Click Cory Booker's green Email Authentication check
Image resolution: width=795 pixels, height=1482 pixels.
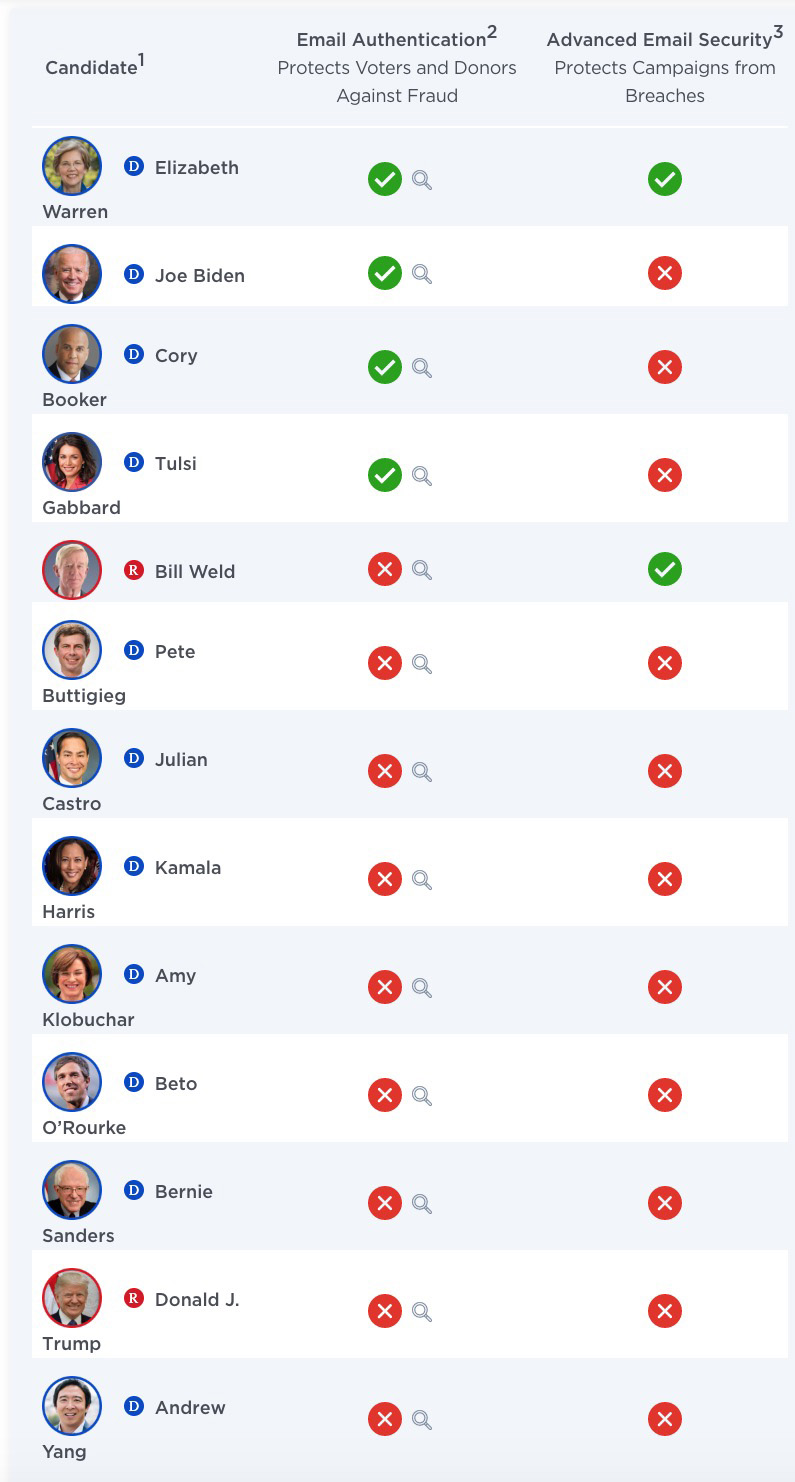(385, 367)
